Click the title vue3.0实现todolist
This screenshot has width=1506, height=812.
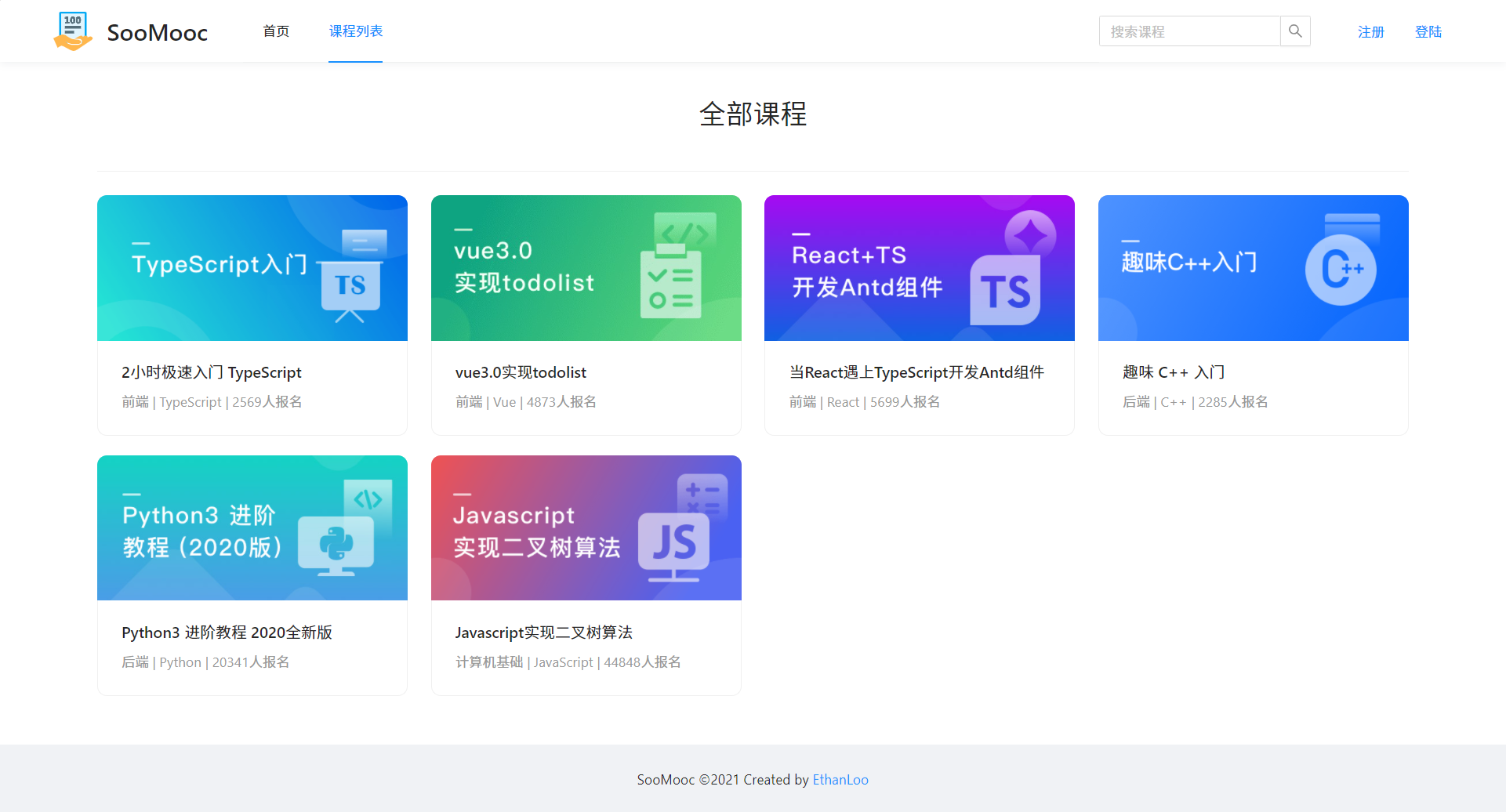click(521, 372)
